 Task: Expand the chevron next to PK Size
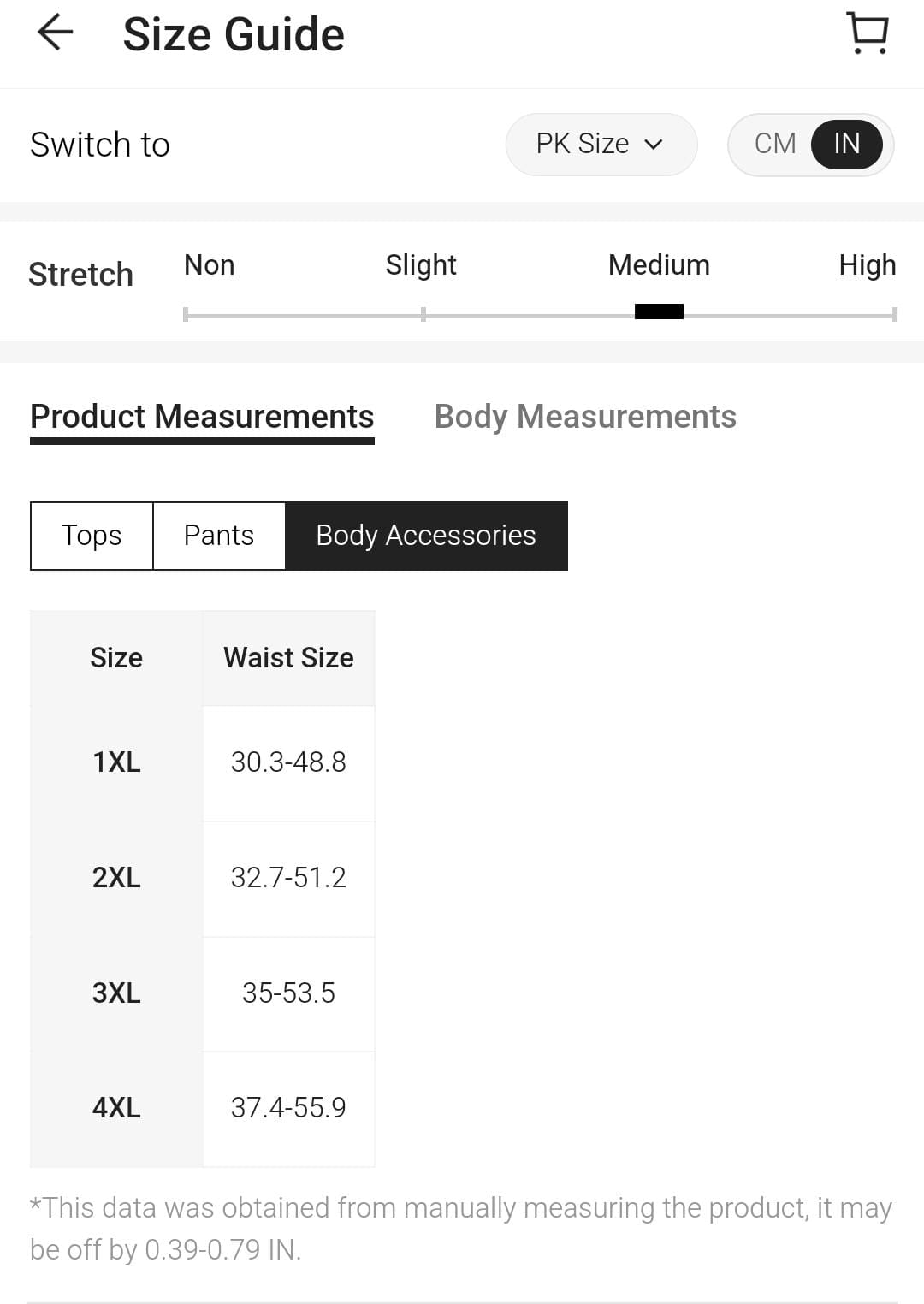tap(654, 145)
